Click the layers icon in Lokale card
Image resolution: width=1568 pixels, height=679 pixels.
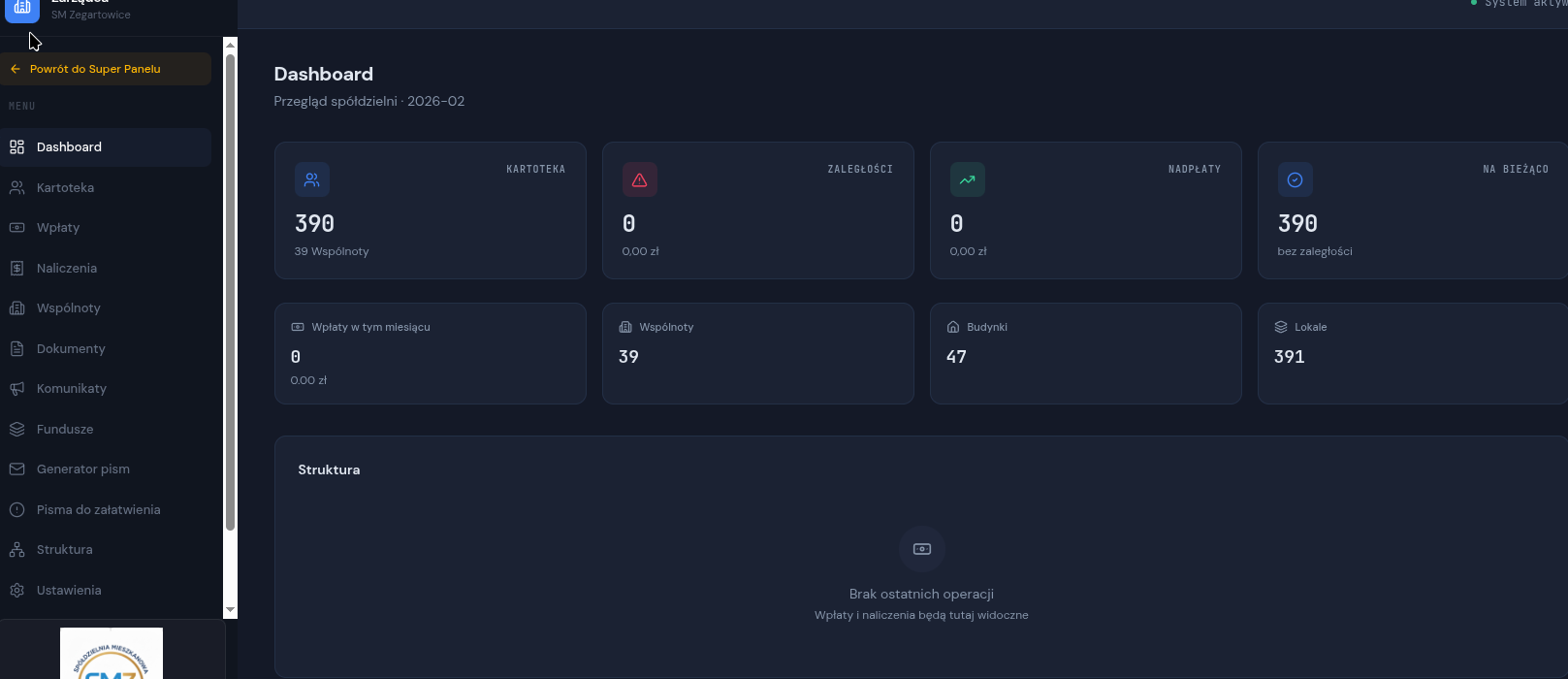(x=1281, y=327)
